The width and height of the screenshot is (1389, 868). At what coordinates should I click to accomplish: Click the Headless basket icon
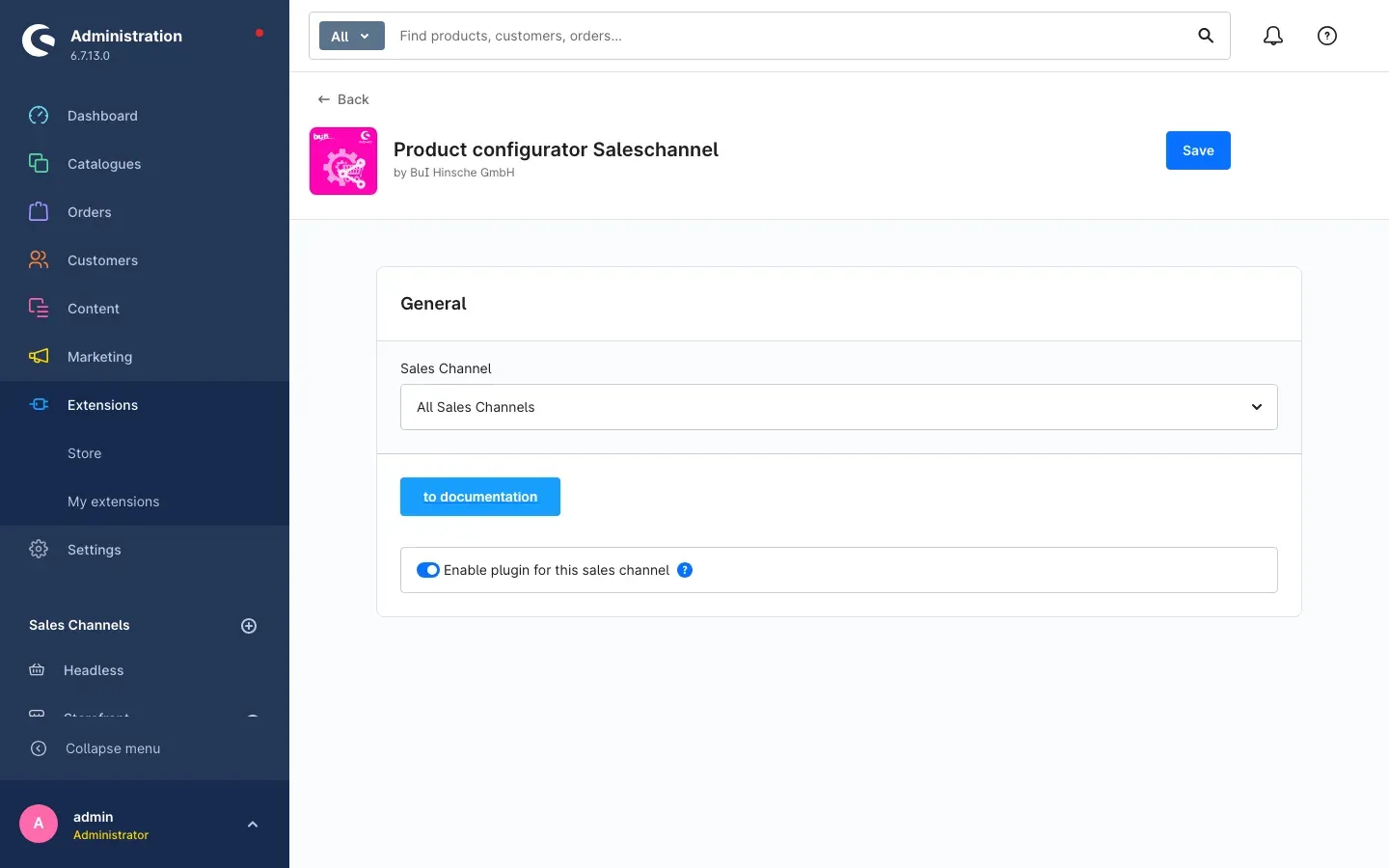(37, 670)
